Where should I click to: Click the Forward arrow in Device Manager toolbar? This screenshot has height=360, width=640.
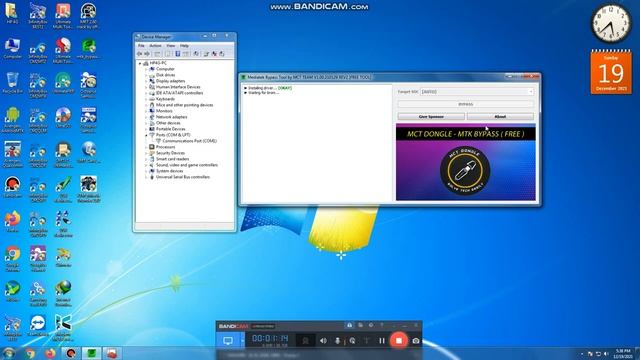tap(147, 54)
